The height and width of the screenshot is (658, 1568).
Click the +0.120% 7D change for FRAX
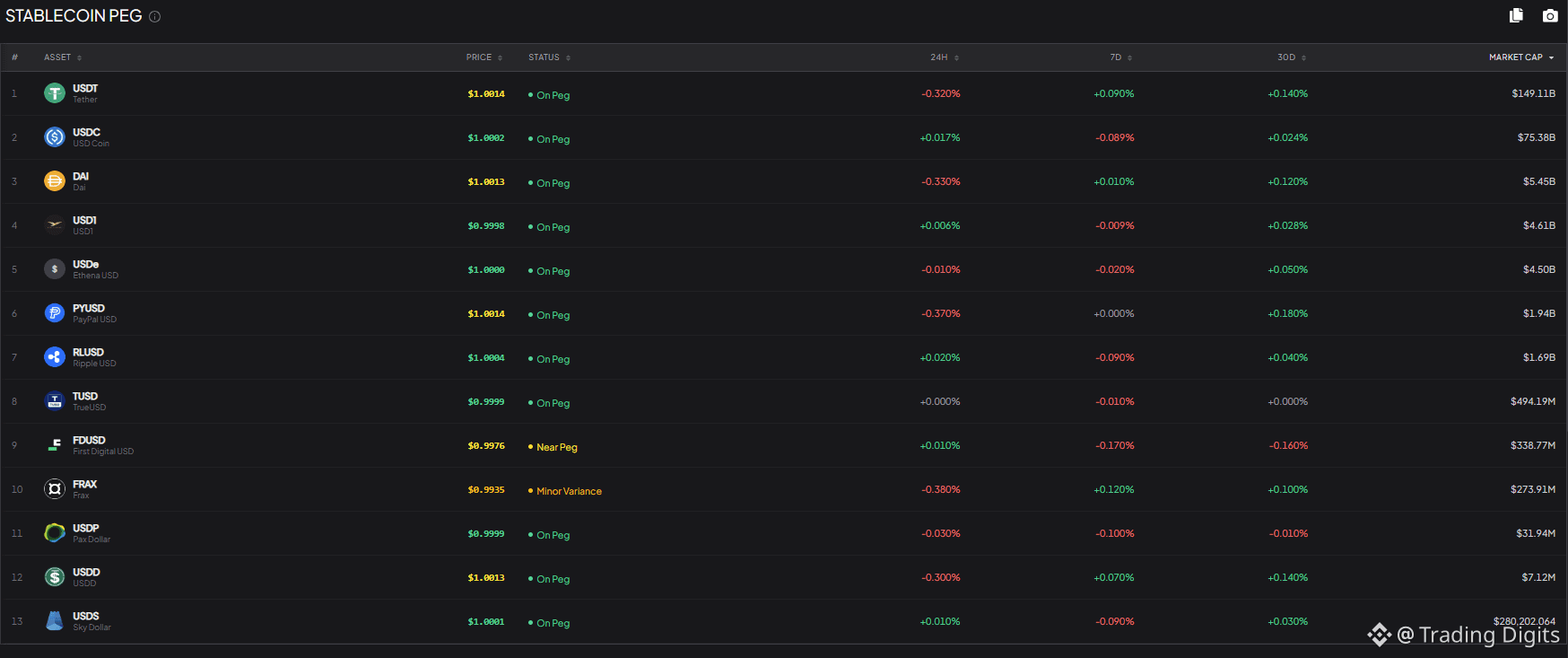(1113, 489)
